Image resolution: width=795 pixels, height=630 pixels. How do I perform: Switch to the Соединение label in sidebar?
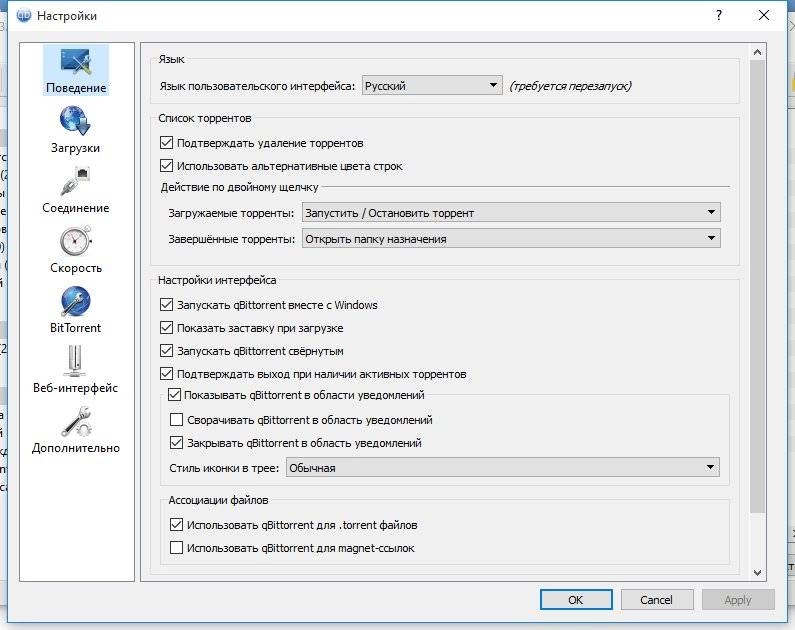pos(76,208)
